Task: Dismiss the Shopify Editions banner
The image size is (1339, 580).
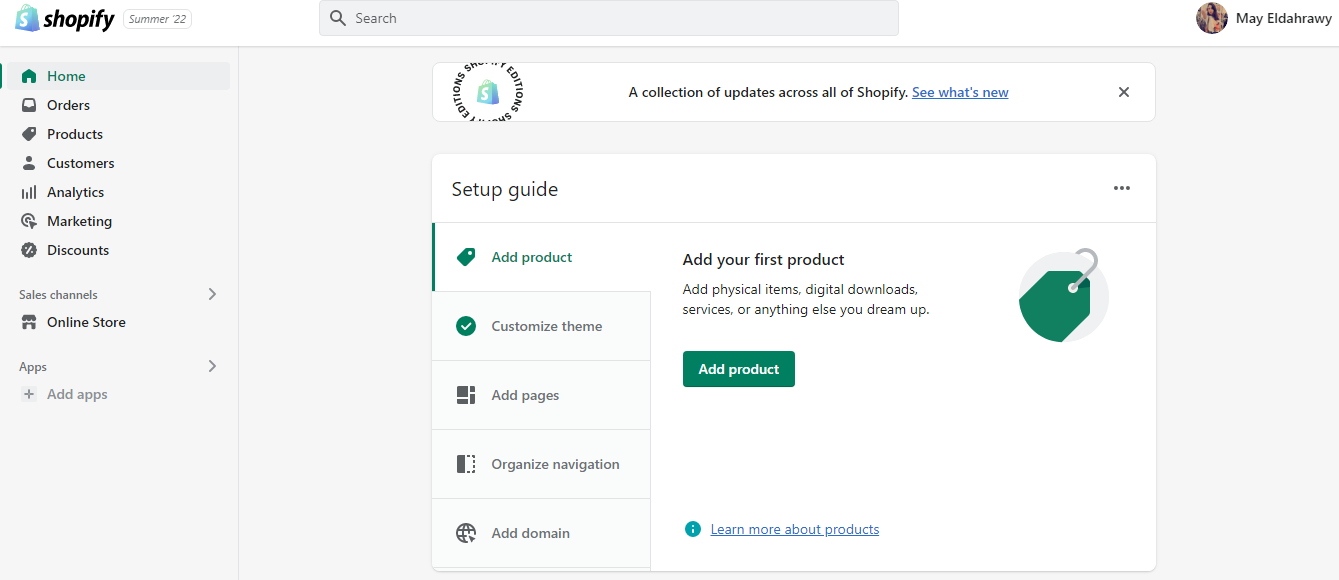Action: 1124,92
